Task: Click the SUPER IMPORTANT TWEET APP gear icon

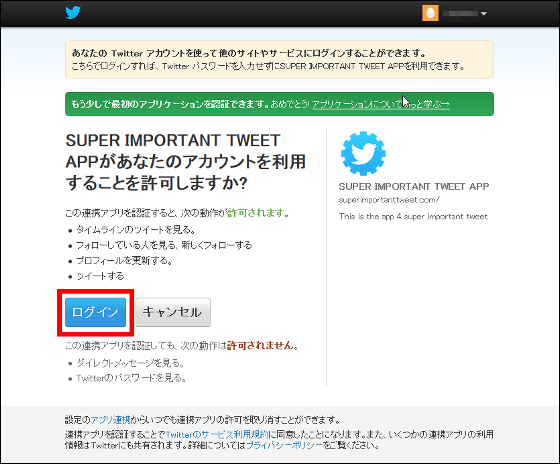Action: click(x=363, y=154)
